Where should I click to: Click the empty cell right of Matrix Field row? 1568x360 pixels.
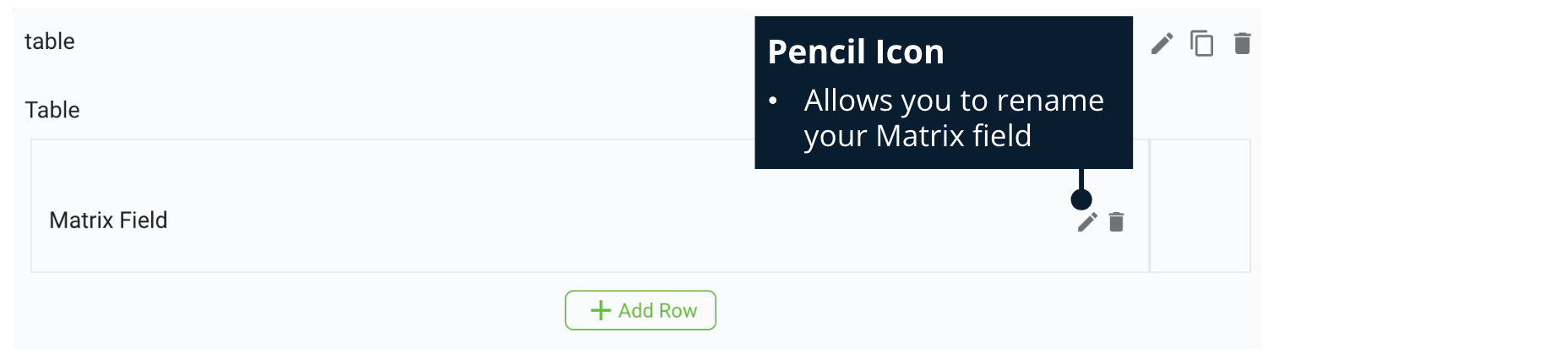(1200, 206)
